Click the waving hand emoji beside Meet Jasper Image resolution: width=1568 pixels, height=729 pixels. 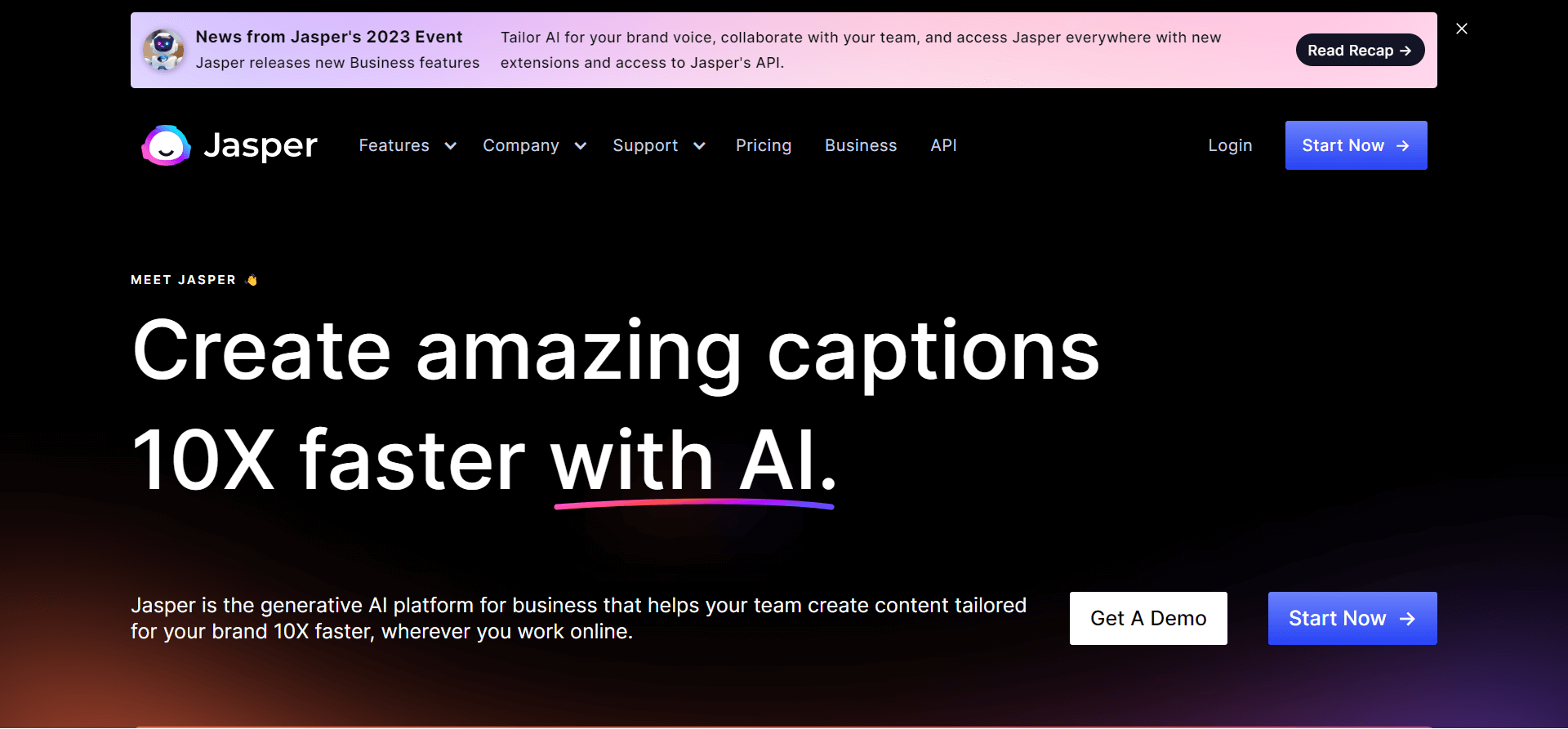point(252,280)
